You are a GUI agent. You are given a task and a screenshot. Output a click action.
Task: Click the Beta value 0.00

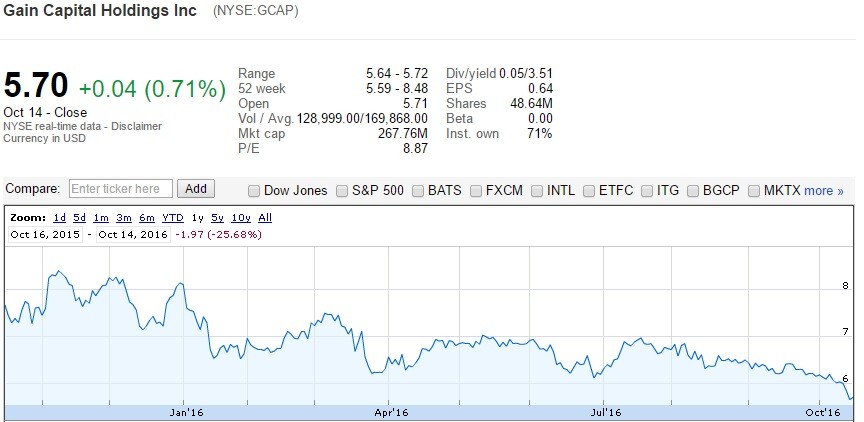coord(540,118)
